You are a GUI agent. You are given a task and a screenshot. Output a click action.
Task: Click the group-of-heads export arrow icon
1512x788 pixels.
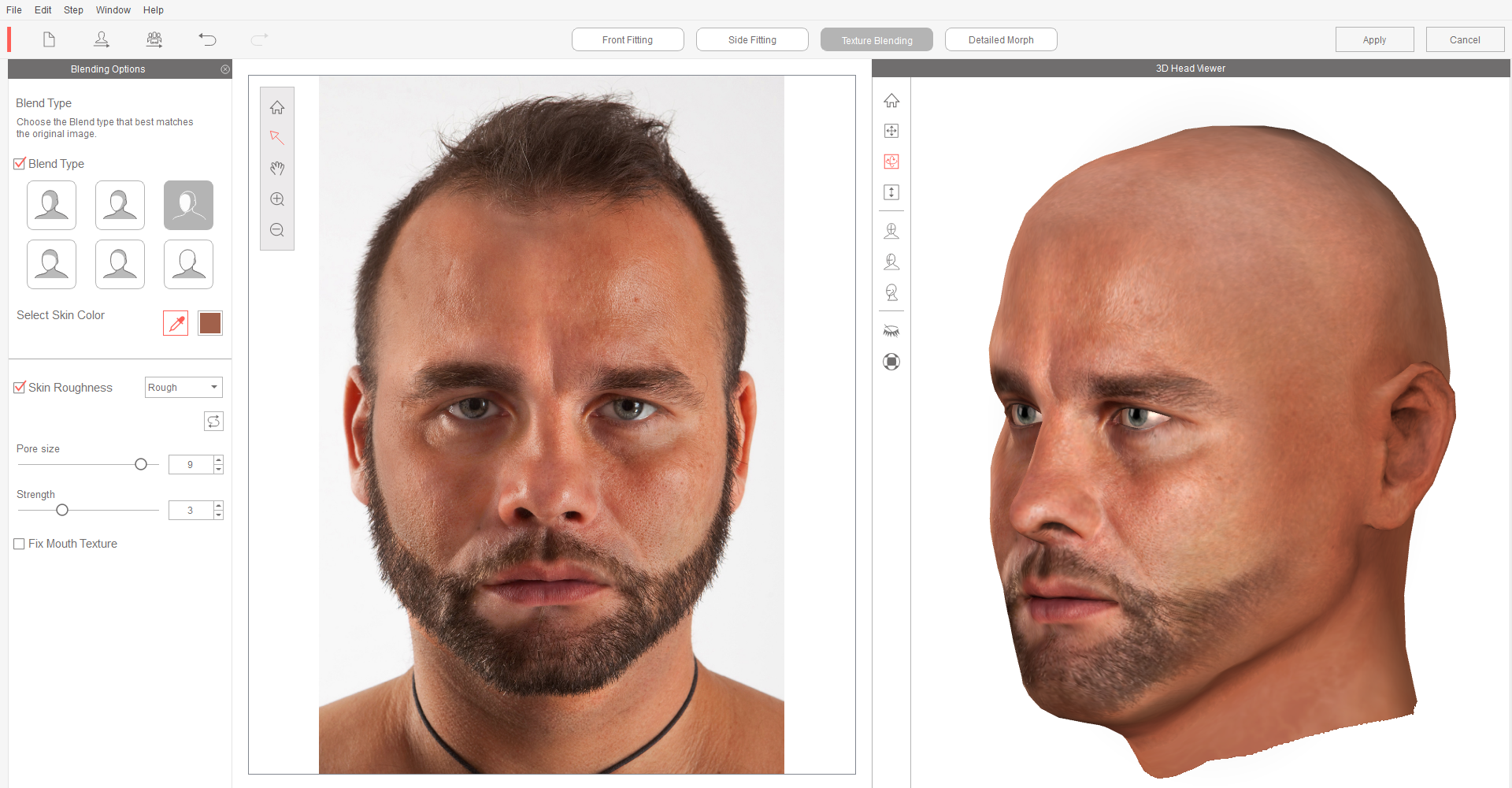(154, 39)
